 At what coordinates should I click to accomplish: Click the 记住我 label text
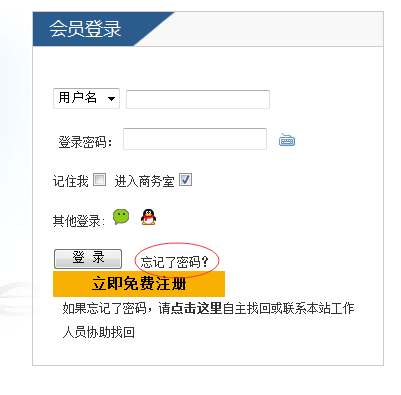tap(71, 181)
